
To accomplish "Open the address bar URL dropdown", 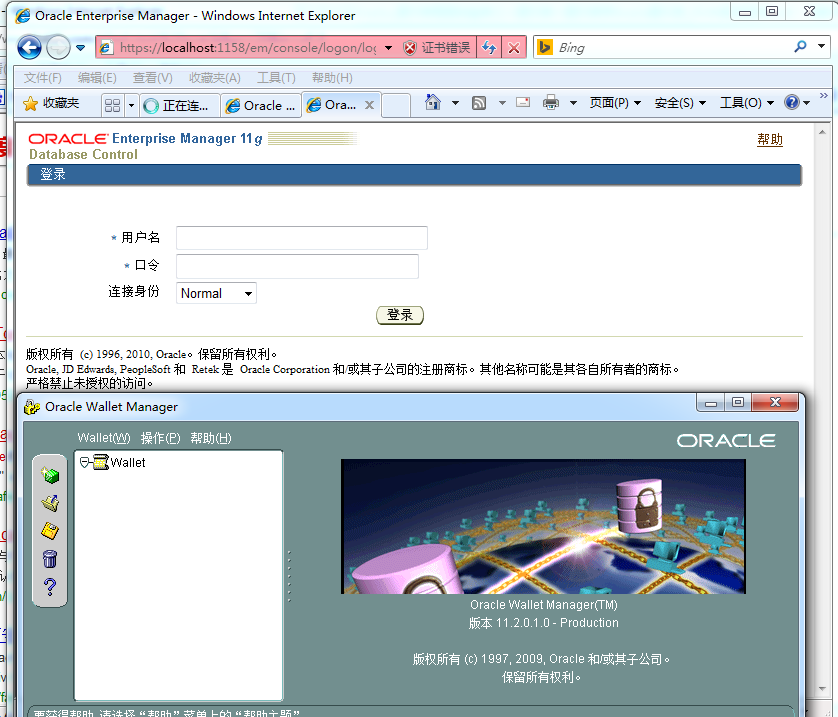I will tap(389, 48).
